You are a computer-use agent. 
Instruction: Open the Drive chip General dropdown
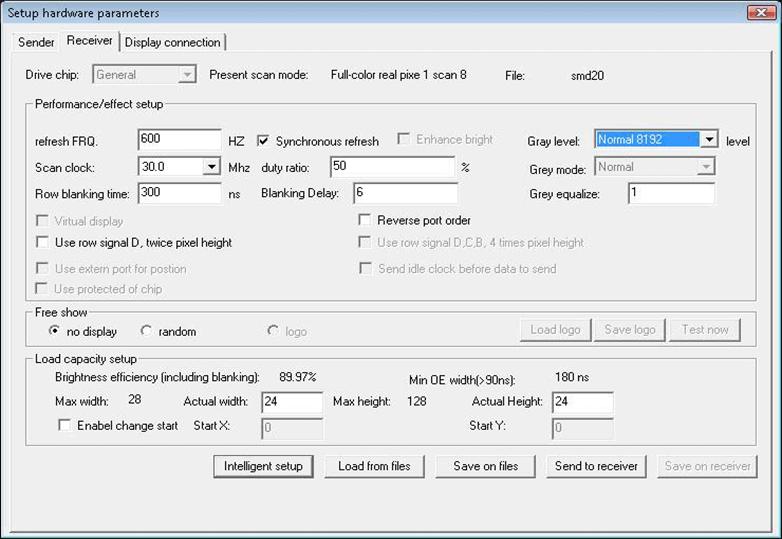[x=145, y=75]
